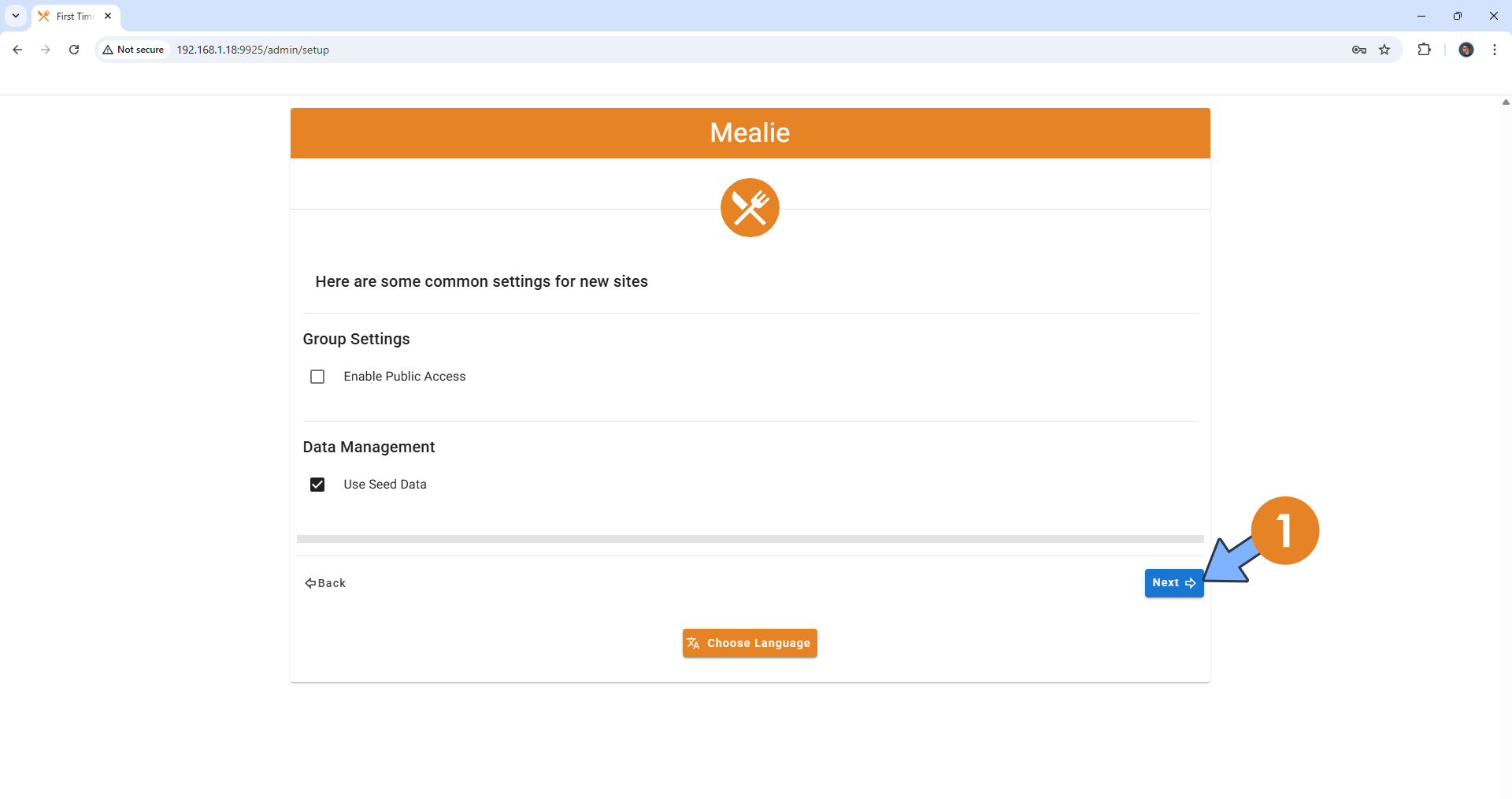Screen dimensions: 1512x799
Task: Minimize the browser window
Action: click(x=1421, y=16)
